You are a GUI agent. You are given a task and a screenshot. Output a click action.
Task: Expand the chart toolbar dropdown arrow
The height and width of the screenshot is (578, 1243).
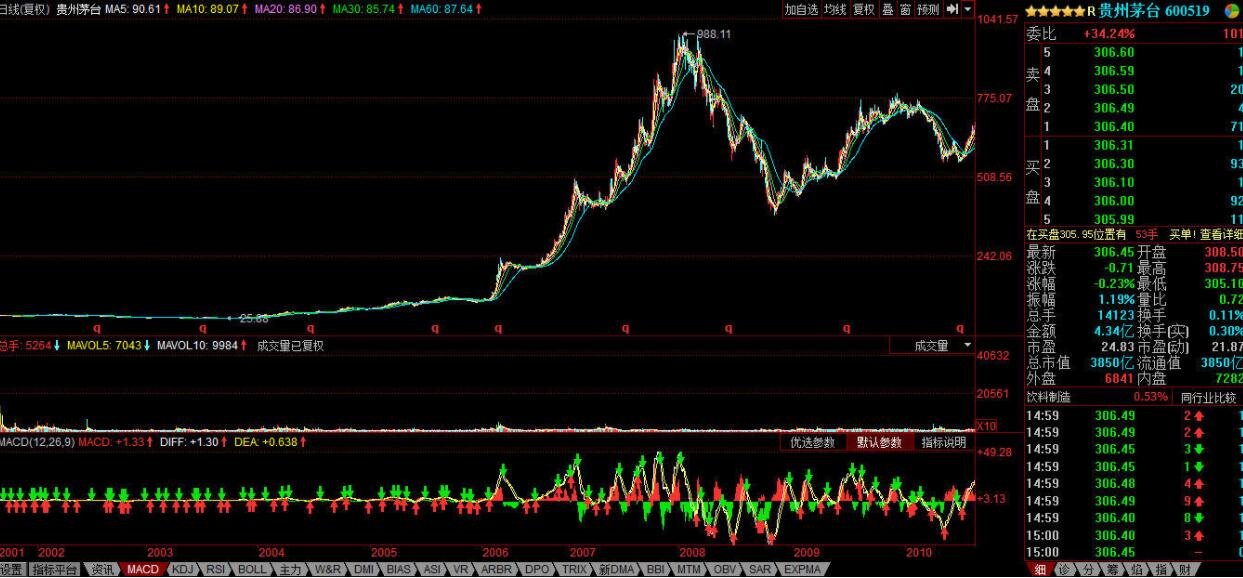pos(968,9)
